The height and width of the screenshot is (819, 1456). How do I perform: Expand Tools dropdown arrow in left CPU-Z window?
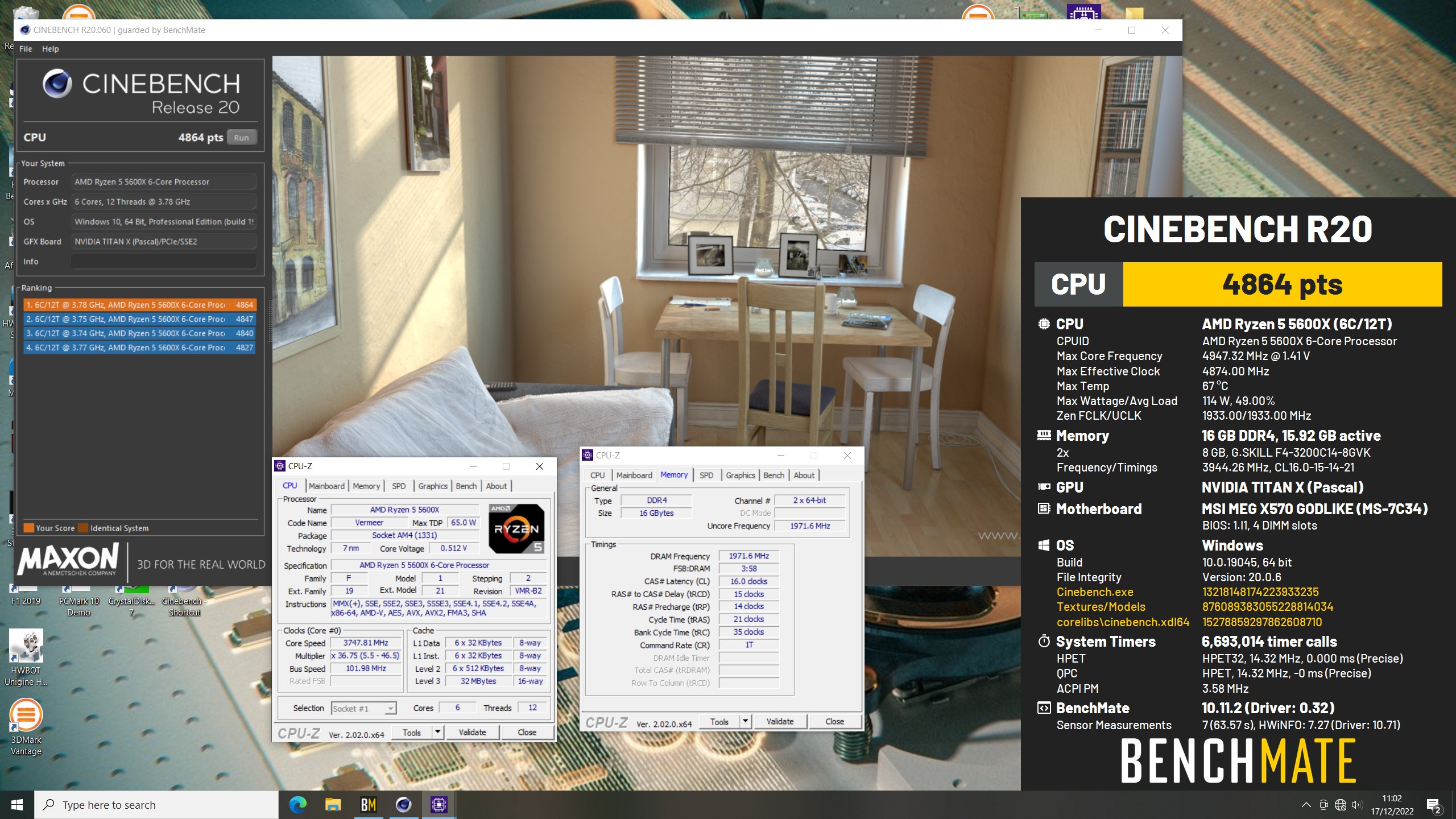[x=437, y=733]
